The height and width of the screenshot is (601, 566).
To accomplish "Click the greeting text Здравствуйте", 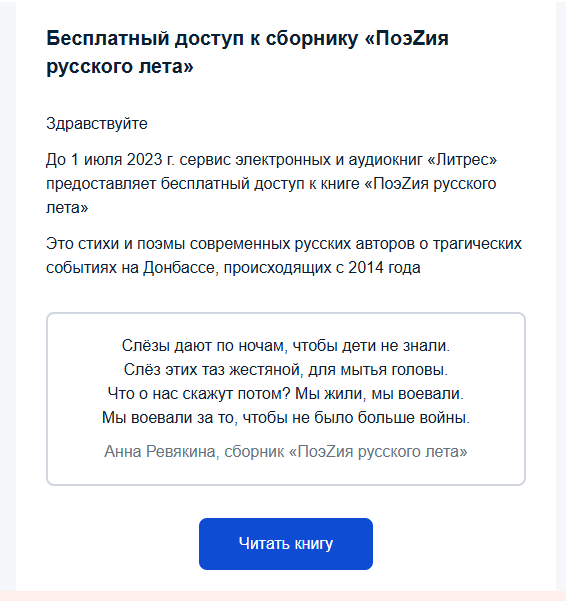I will tap(97, 124).
